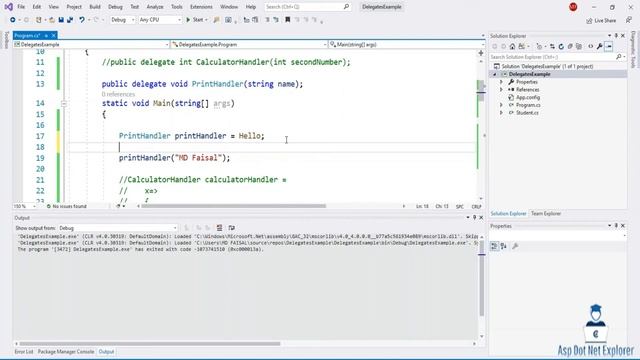Open the Debug menu

tap(116, 7)
